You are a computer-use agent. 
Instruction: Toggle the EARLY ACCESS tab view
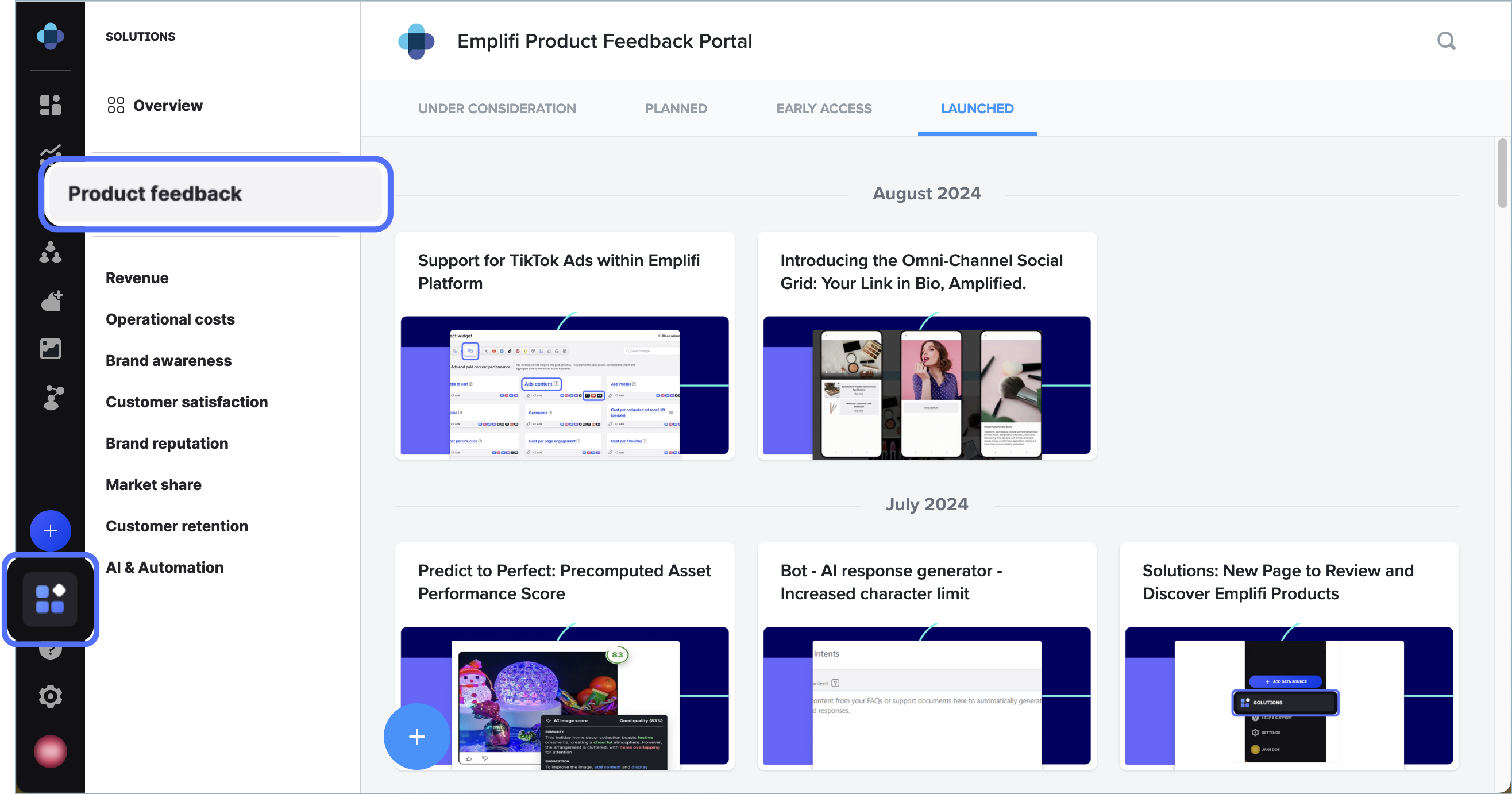click(x=824, y=108)
